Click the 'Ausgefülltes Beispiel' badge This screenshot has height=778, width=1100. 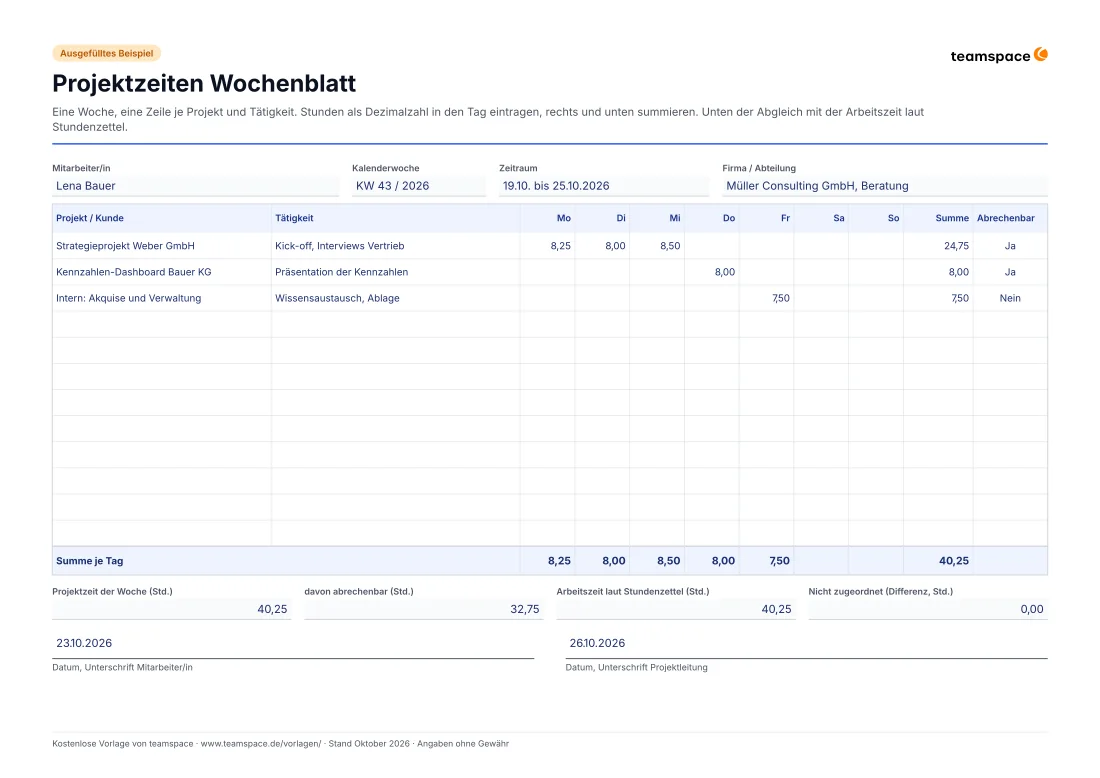(107, 53)
